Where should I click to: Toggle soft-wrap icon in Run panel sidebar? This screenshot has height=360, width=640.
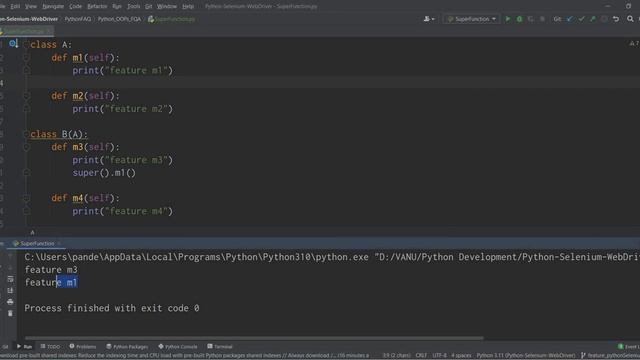click(x=10, y=279)
